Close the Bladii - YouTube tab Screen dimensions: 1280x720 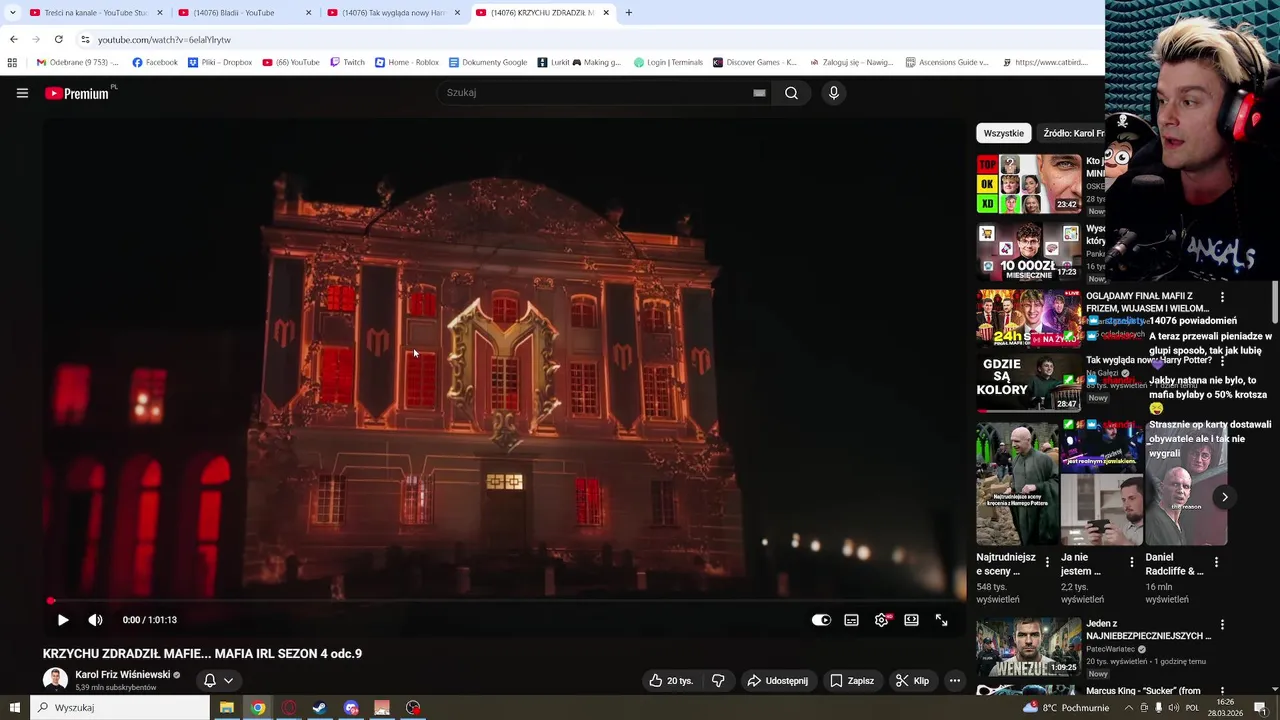[x=308, y=13]
